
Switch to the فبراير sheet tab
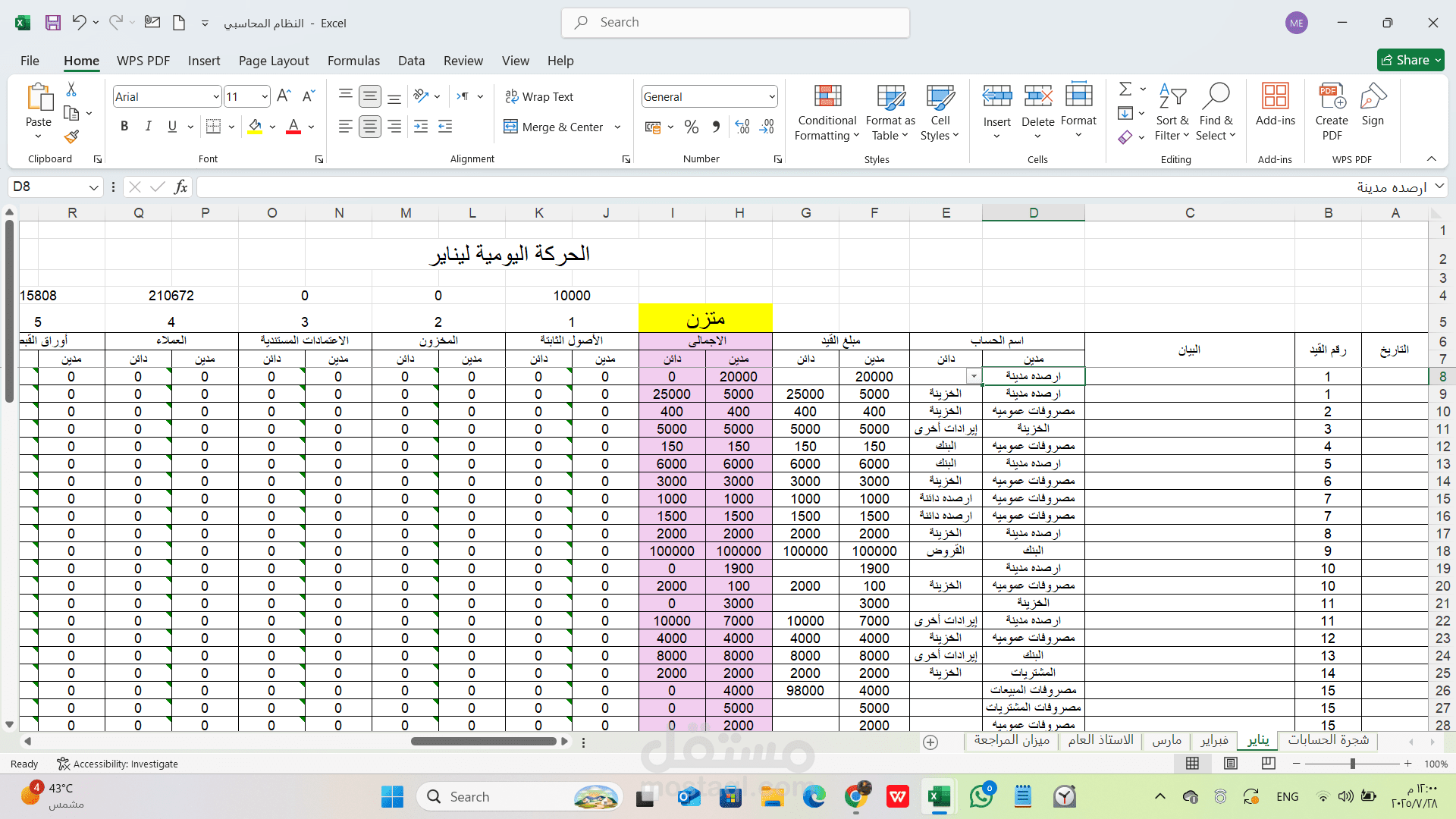pos(1214,740)
